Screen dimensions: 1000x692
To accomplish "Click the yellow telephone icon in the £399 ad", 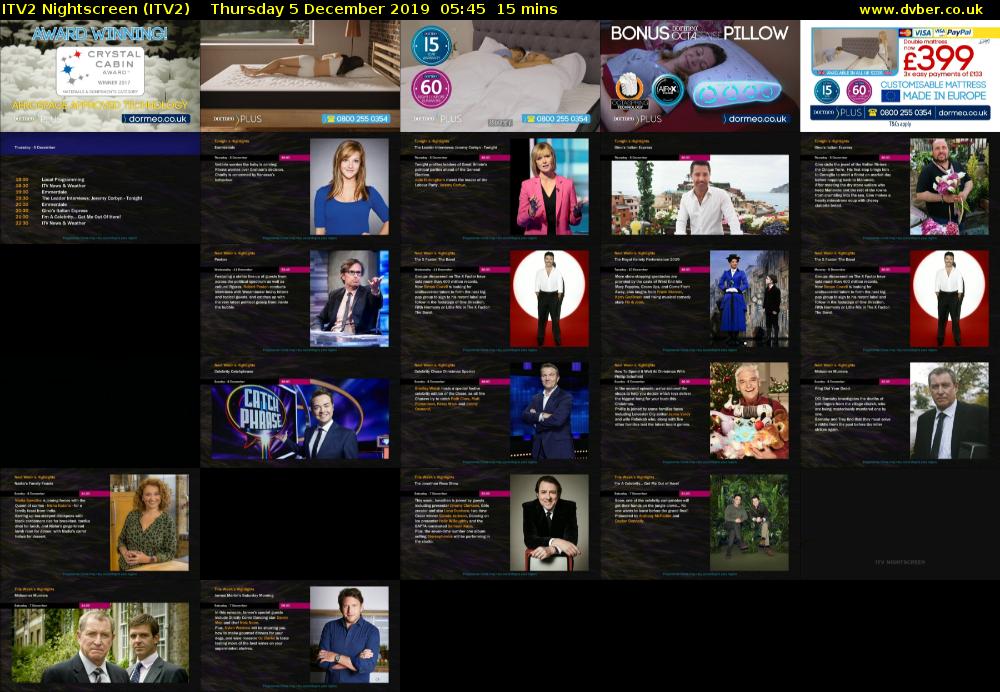I will 872,113.
